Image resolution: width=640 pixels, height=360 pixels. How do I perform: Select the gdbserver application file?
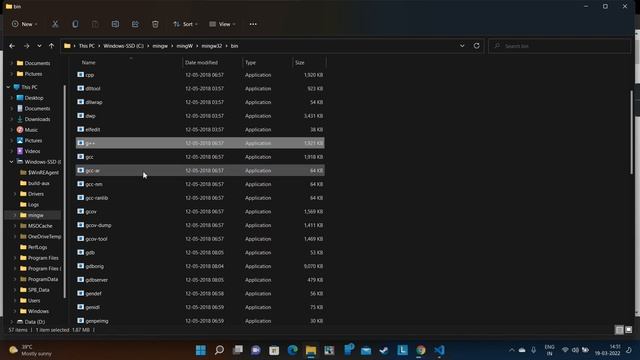[x=200, y=280]
